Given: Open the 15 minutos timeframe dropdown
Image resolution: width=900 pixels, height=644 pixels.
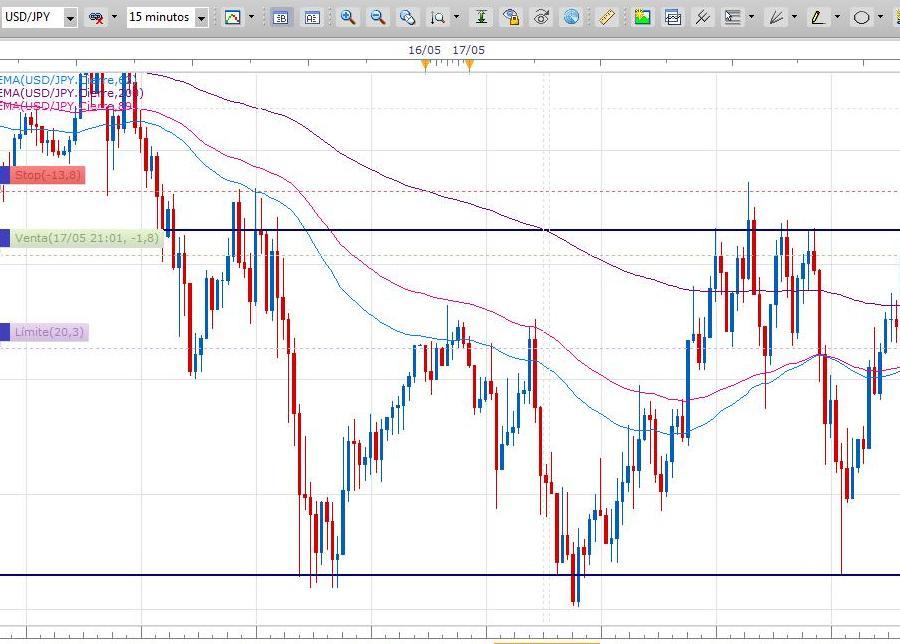Looking at the screenshot, I should point(202,18).
